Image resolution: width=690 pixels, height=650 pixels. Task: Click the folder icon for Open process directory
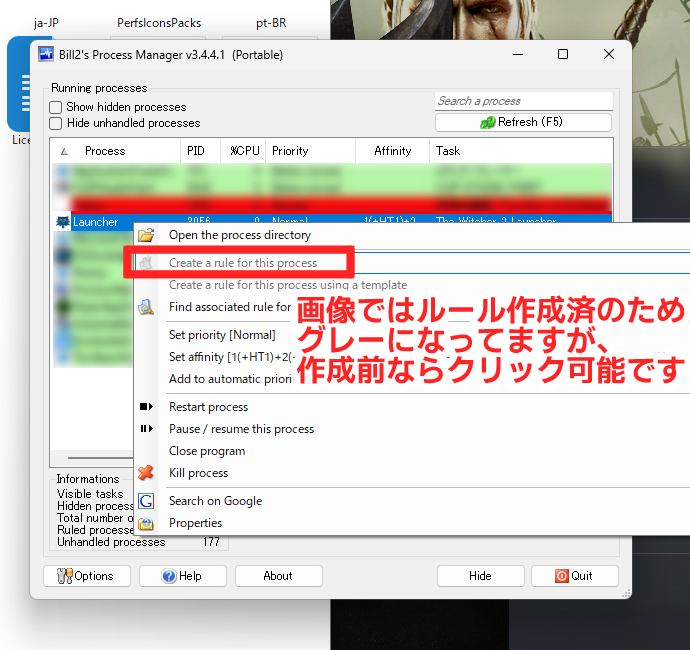(x=146, y=235)
